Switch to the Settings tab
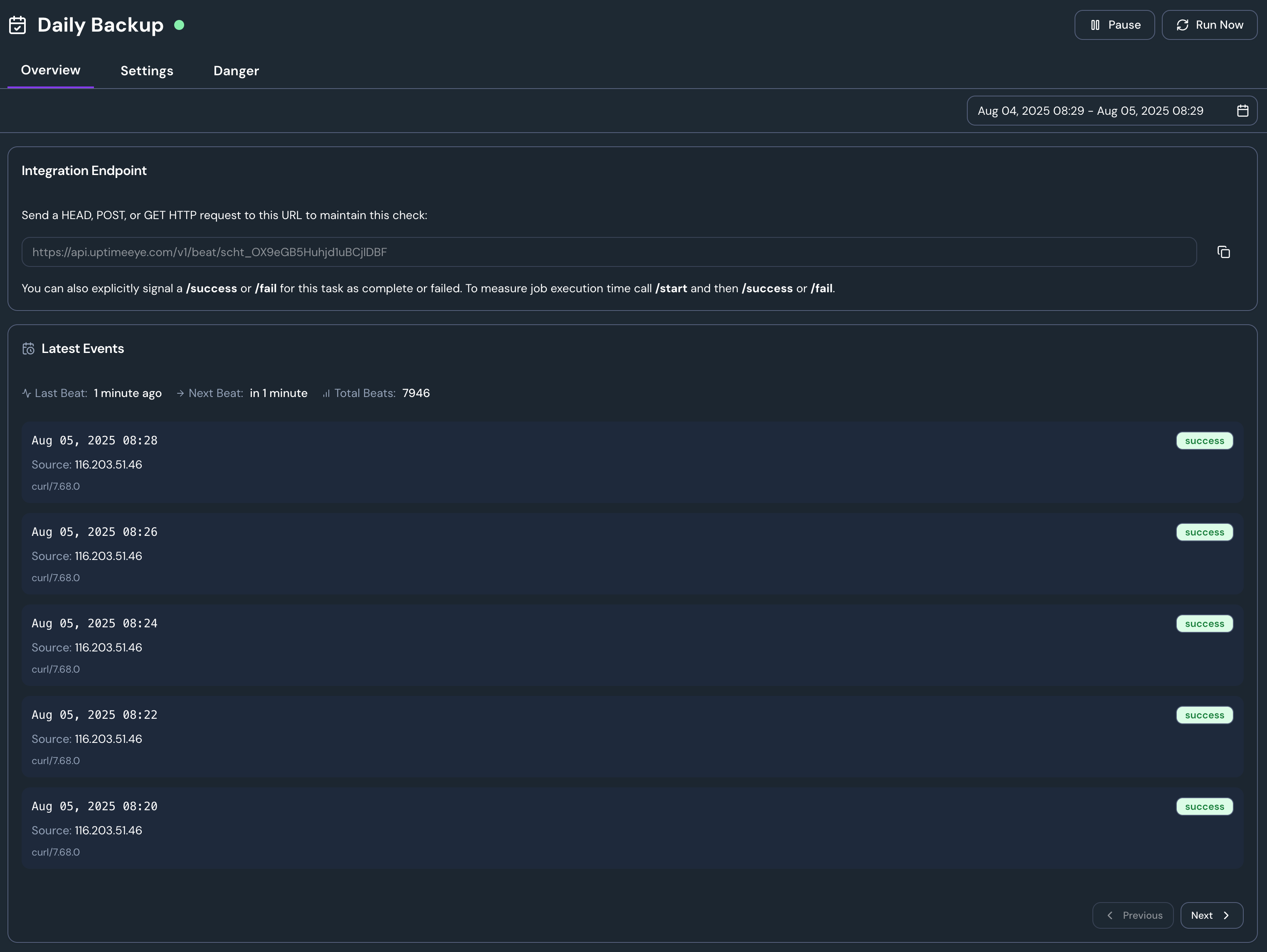1267x952 pixels. click(147, 71)
